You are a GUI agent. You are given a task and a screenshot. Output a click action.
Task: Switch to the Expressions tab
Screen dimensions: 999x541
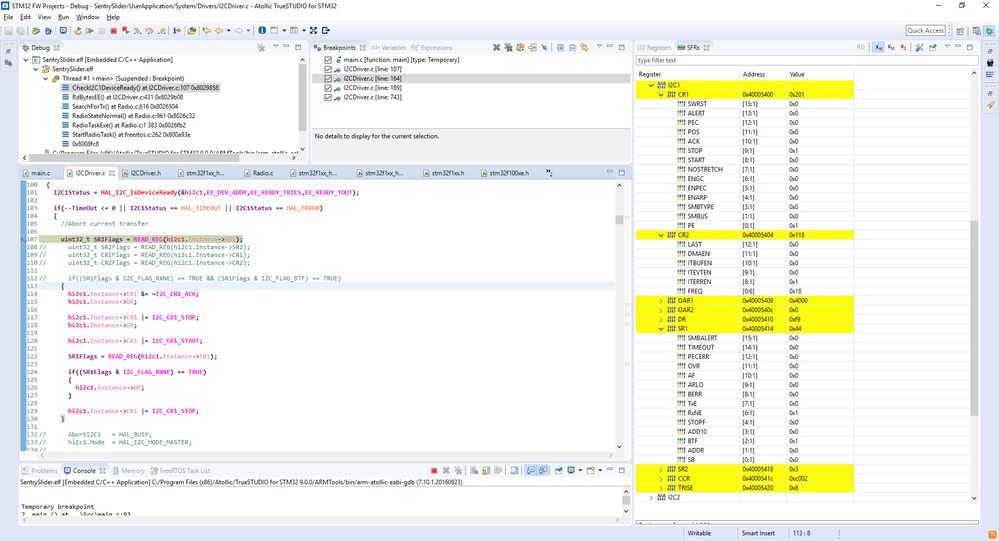(x=432, y=48)
